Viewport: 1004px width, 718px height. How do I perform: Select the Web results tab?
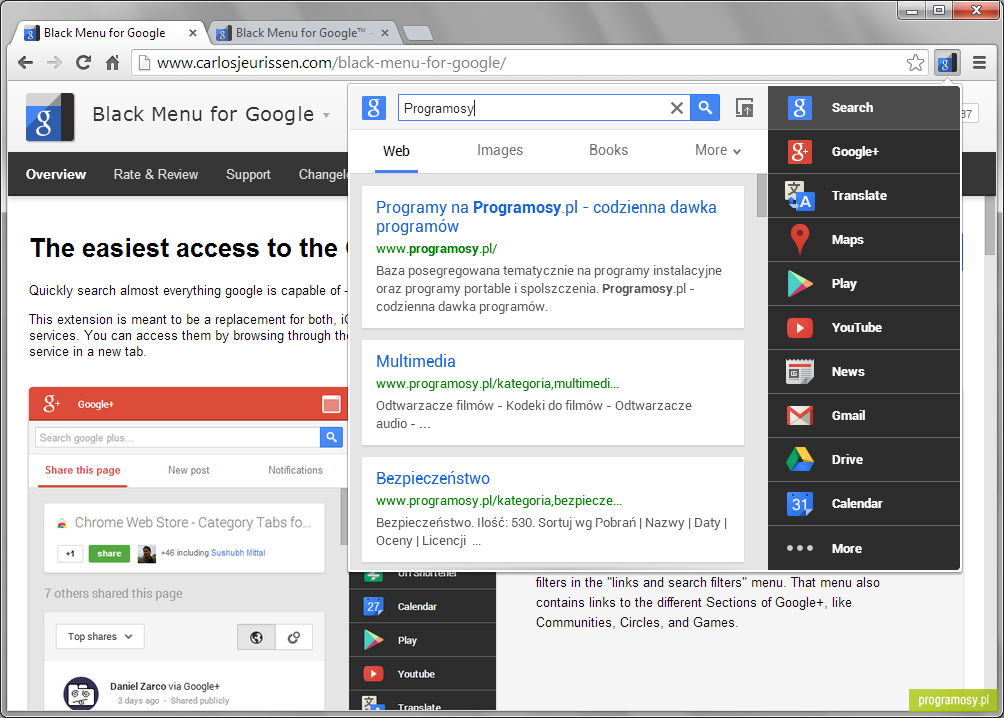[396, 151]
